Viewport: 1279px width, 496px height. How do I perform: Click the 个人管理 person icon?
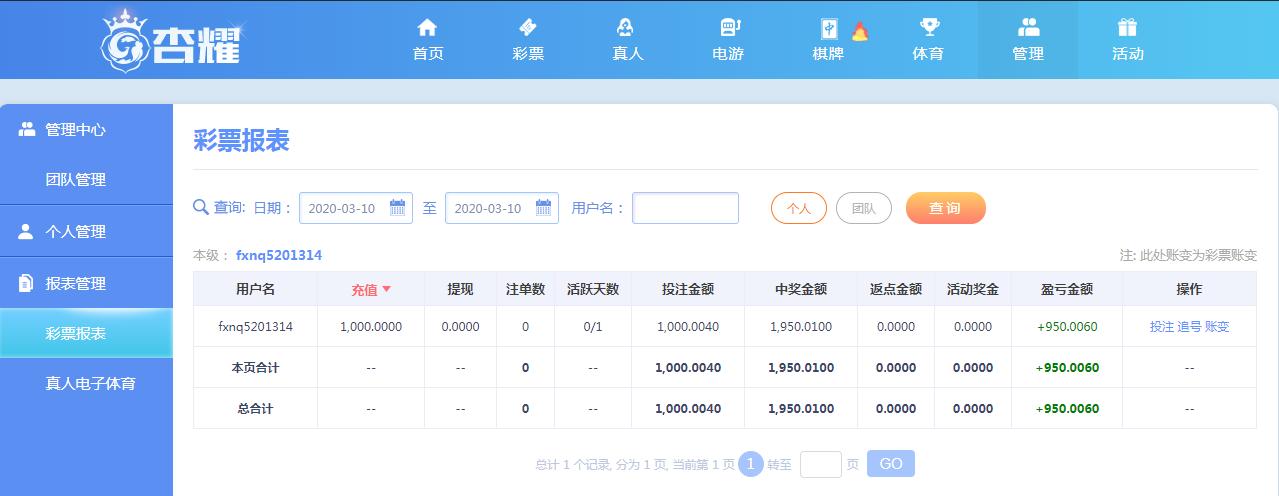click(26, 231)
